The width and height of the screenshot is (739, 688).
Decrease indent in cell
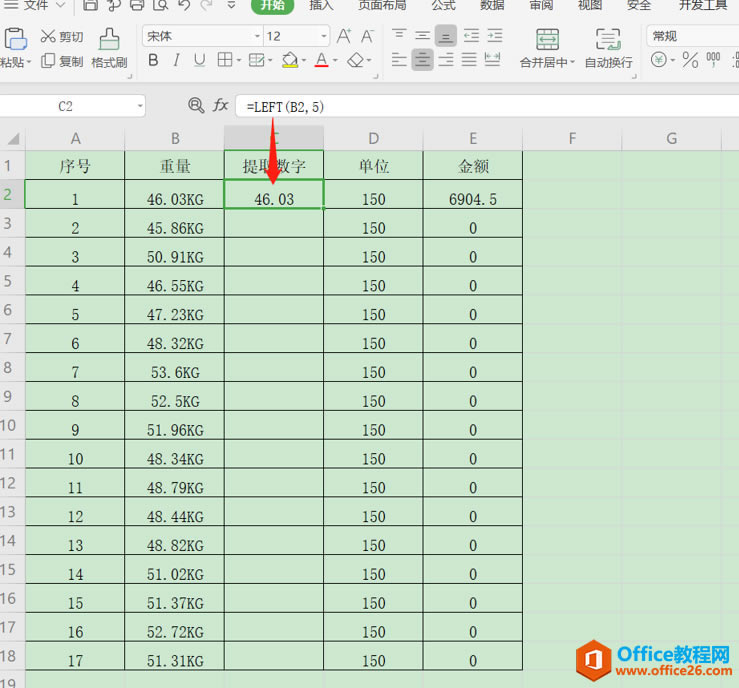point(471,36)
